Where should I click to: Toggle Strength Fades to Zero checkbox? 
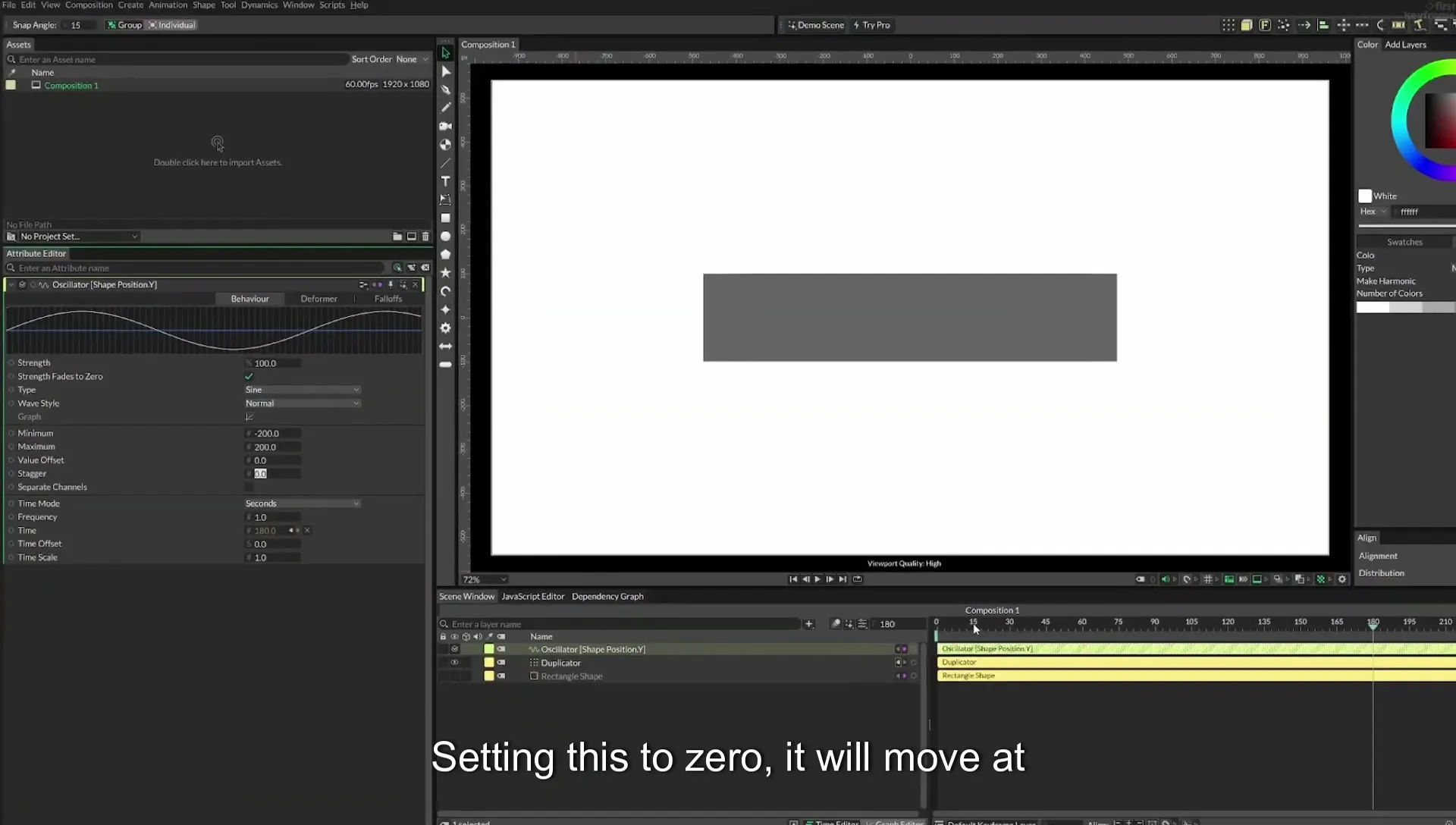click(249, 377)
